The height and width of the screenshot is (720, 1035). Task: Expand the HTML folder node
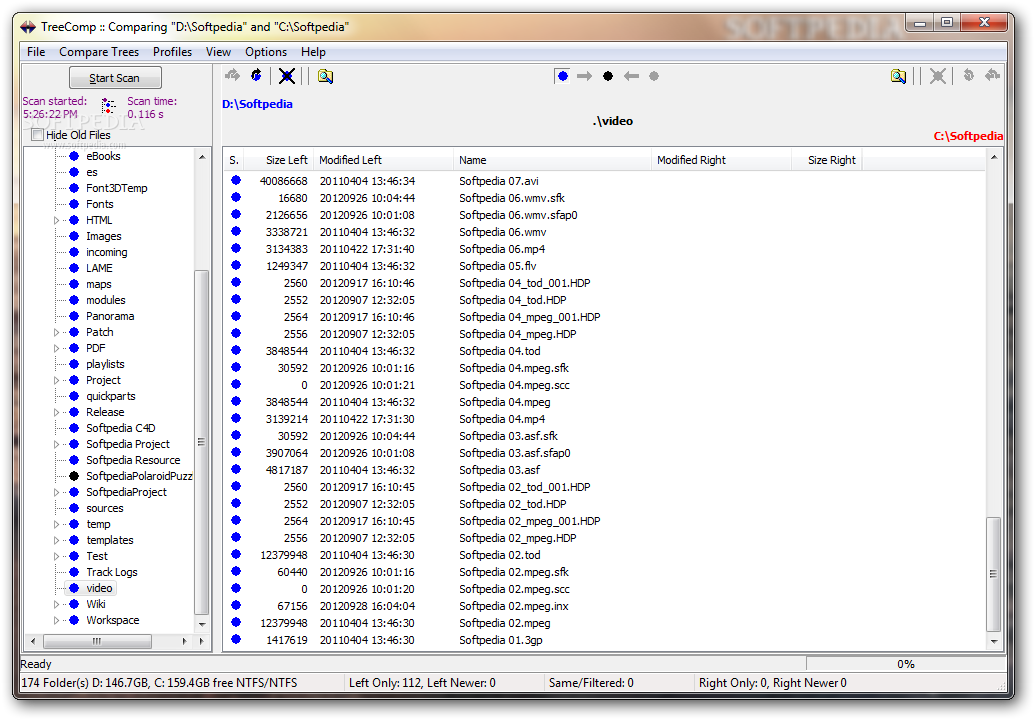pyautogui.click(x=57, y=220)
